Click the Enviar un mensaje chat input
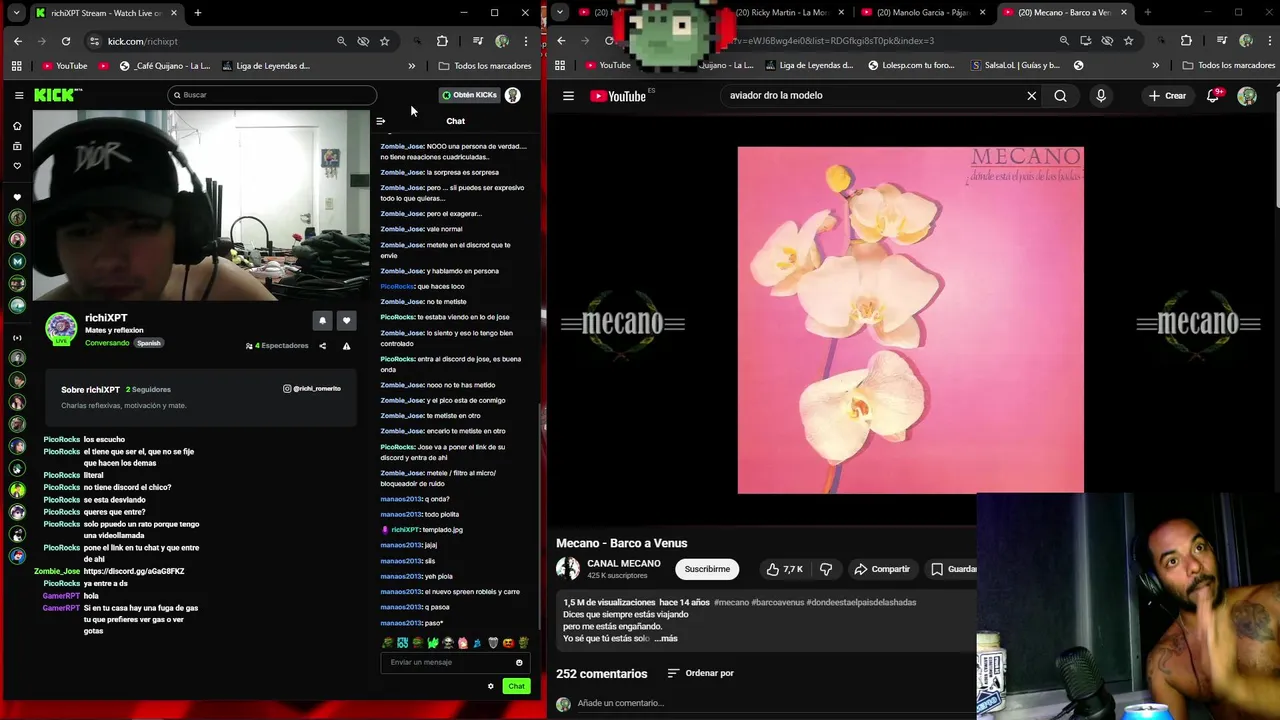This screenshot has height=720, width=1280. (x=449, y=662)
